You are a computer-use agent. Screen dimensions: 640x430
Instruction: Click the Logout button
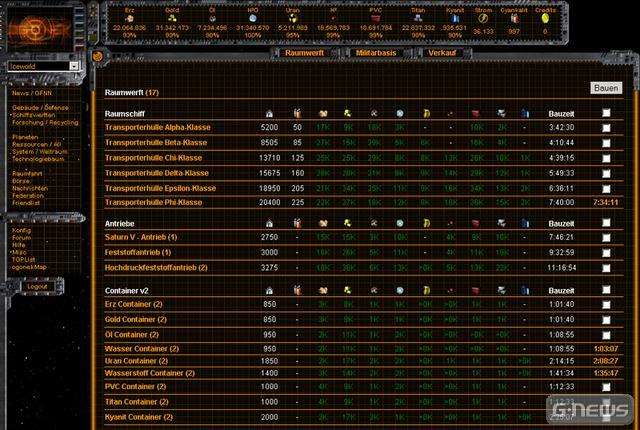click(x=37, y=286)
